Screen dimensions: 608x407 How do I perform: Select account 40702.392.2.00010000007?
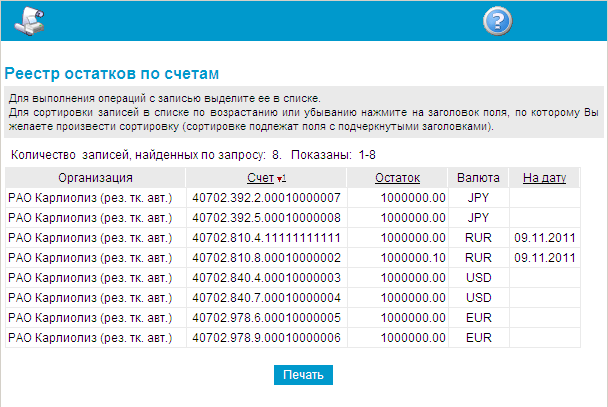click(x=266, y=198)
